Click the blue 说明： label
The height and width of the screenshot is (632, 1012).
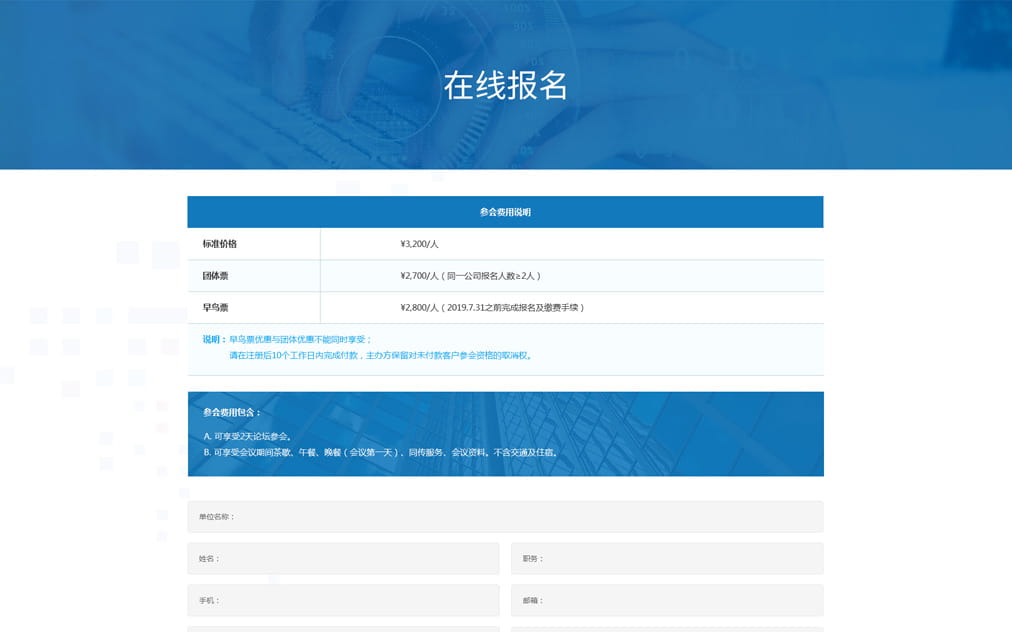coord(214,340)
